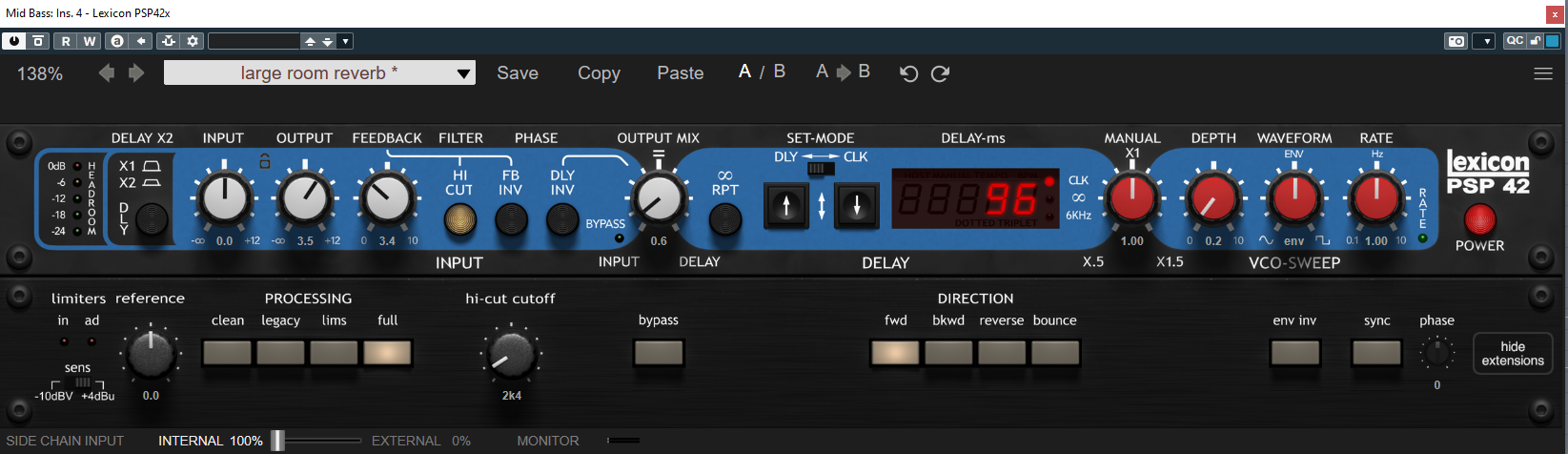Screen dimensions: 1568x454
Task: Enable Write automation W button
Action: pos(90,41)
